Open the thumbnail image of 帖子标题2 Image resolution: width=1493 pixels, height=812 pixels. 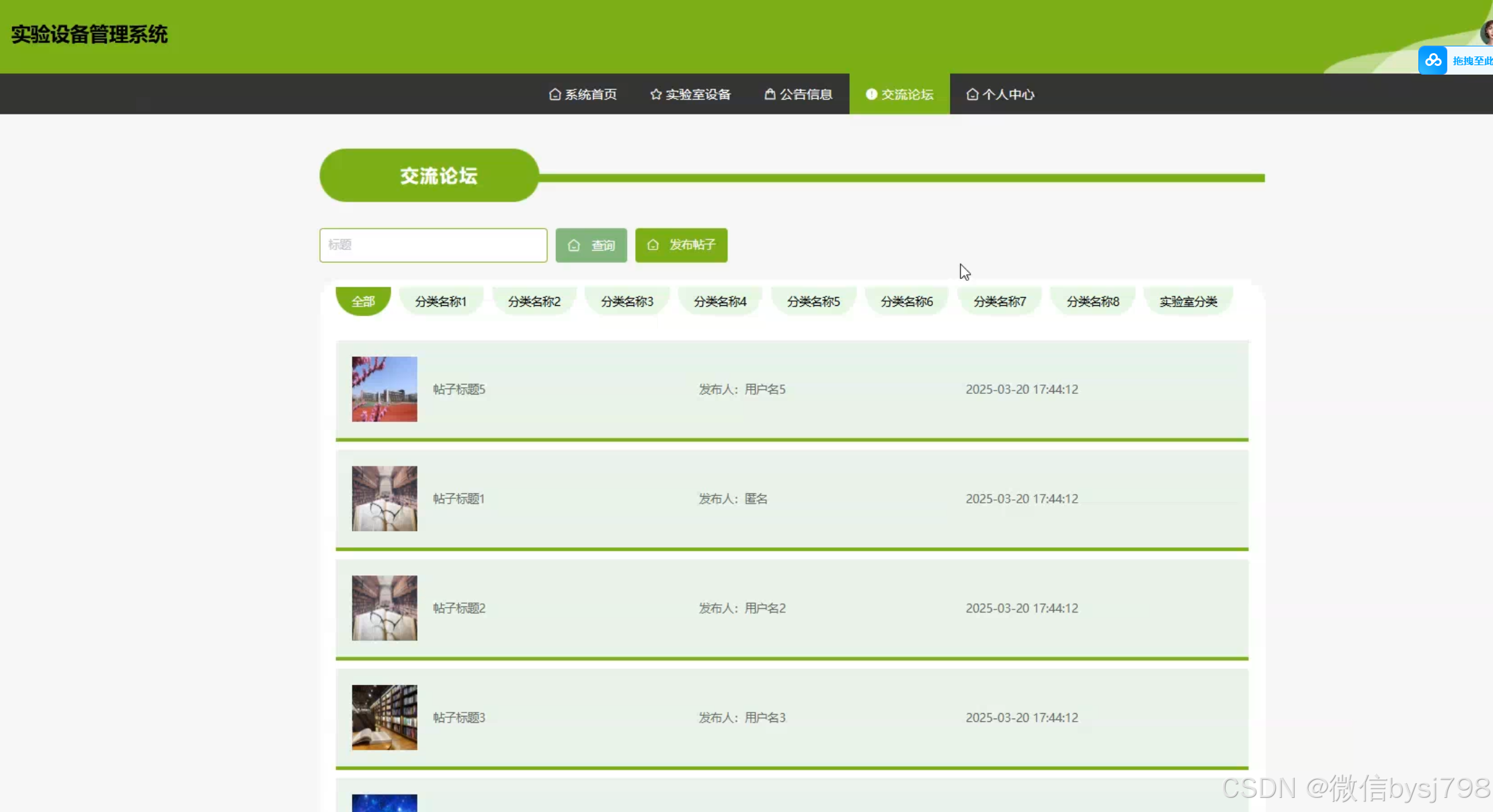point(385,608)
